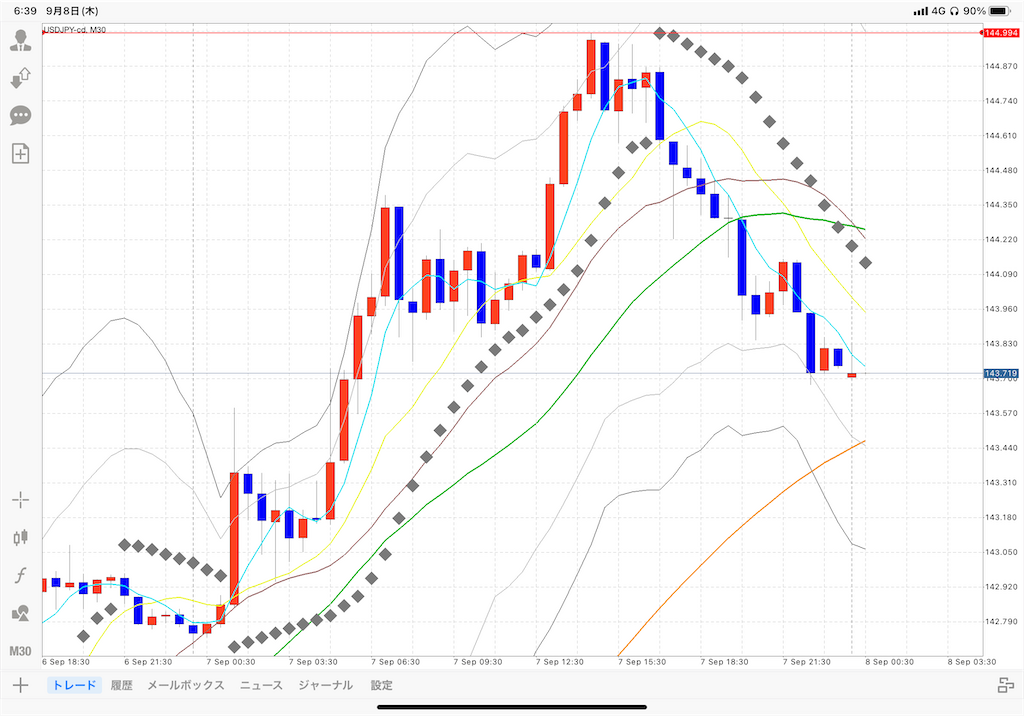Open the indicators function icon
Screen dimensions: 1024x716
pyautogui.click(x=20, y=575)
